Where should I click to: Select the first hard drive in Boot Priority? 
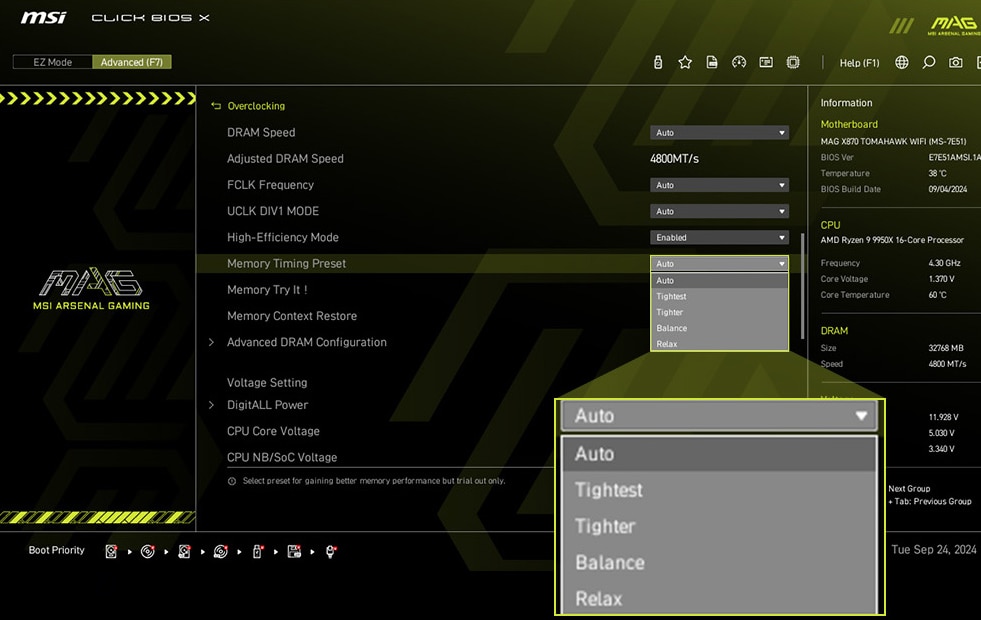111,551
